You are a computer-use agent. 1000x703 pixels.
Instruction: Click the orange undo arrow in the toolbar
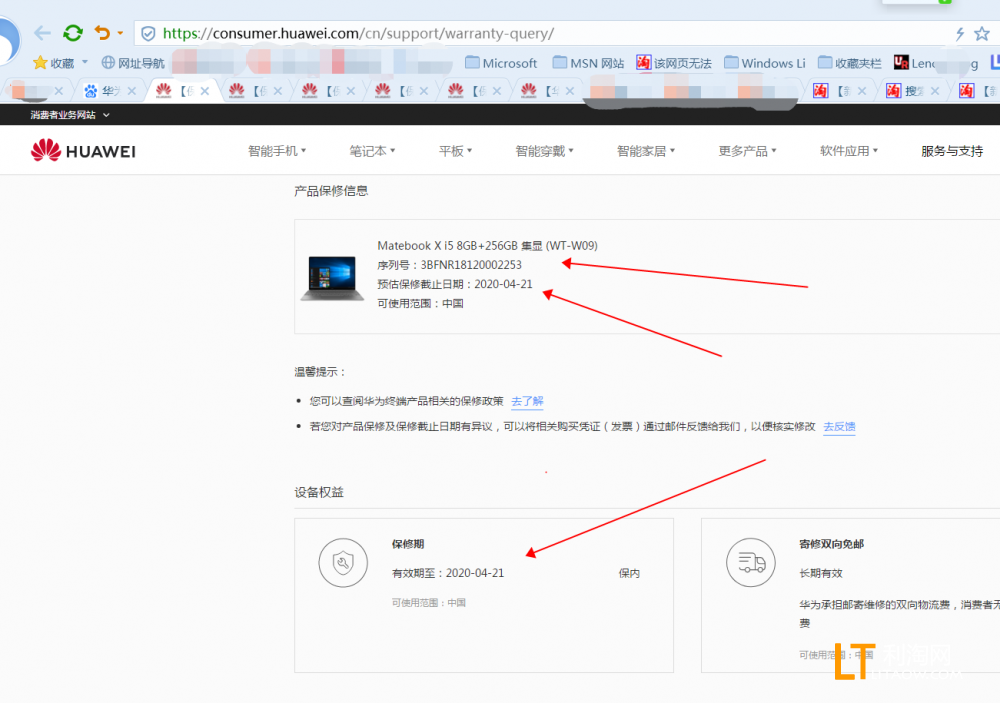102,33
